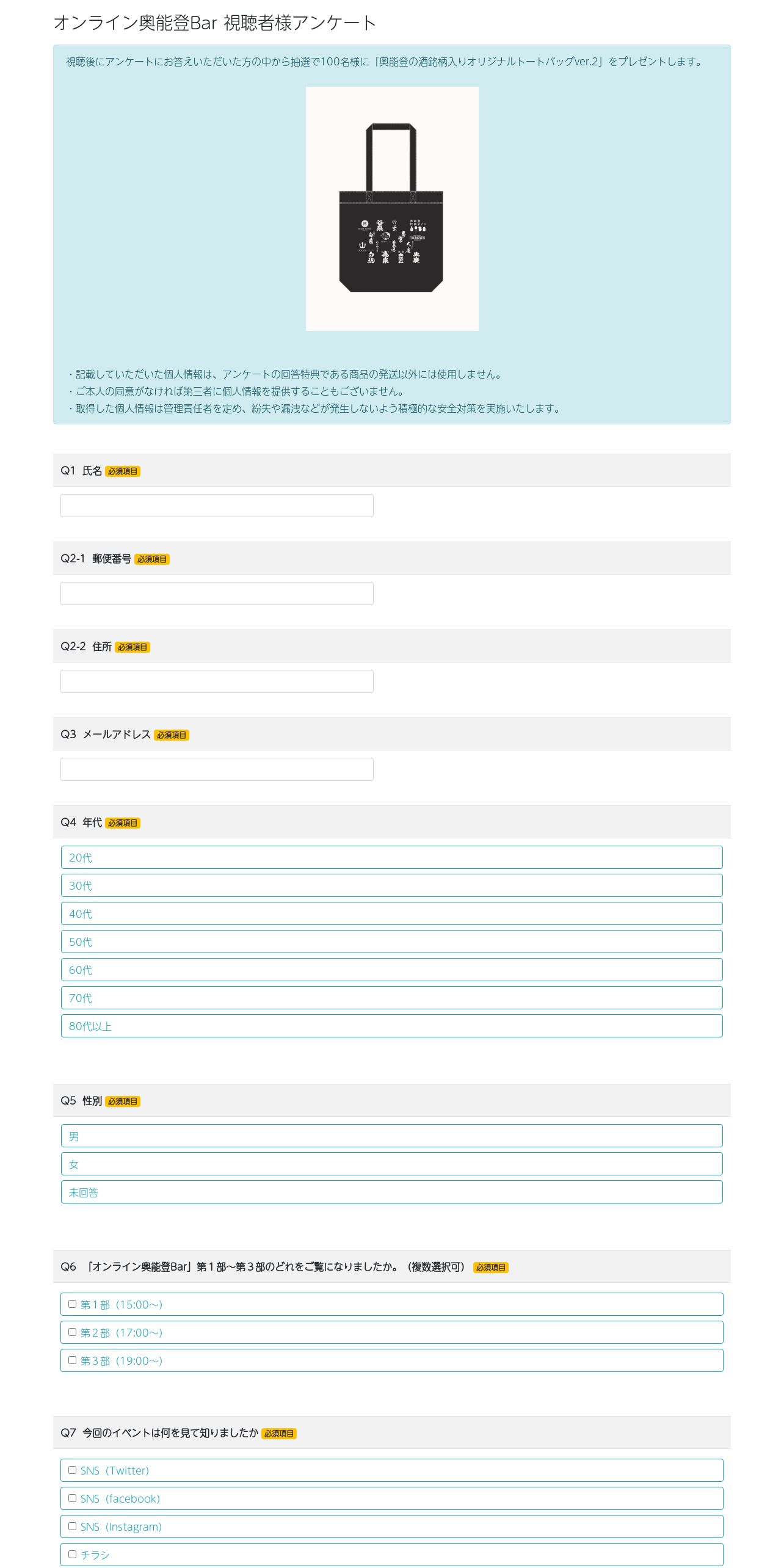Screen dimensions: 784x1568
Task: Select the 60代 age option
Action: [392, 970]
